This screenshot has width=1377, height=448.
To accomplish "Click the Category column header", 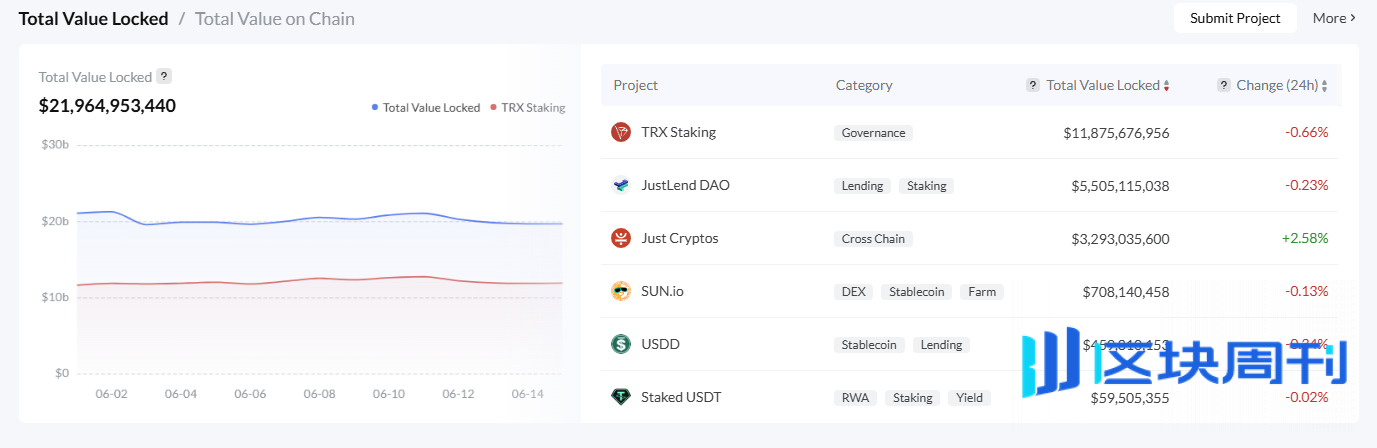I will (864, 85).
